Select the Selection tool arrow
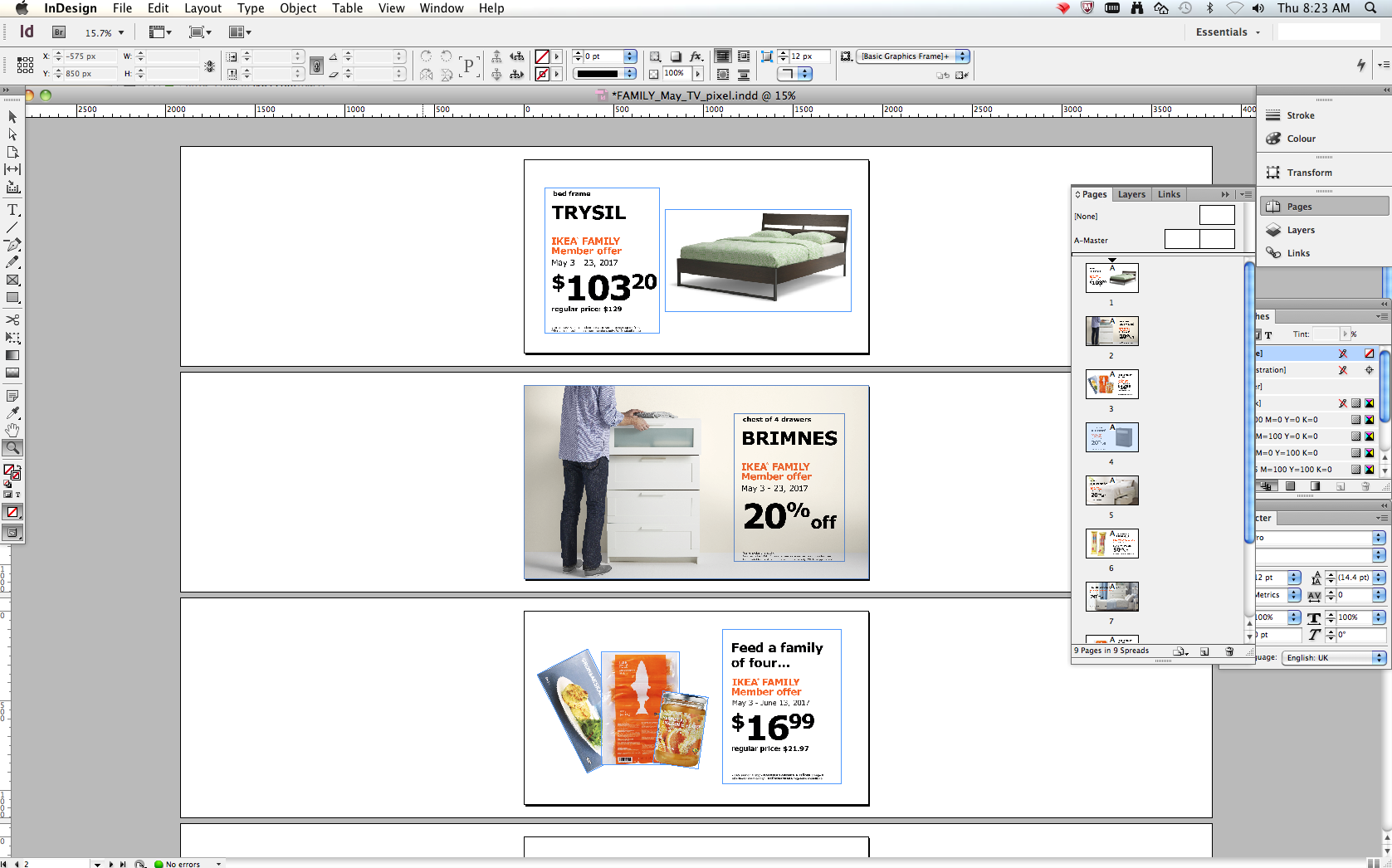1392x868 pixels. 12,117
